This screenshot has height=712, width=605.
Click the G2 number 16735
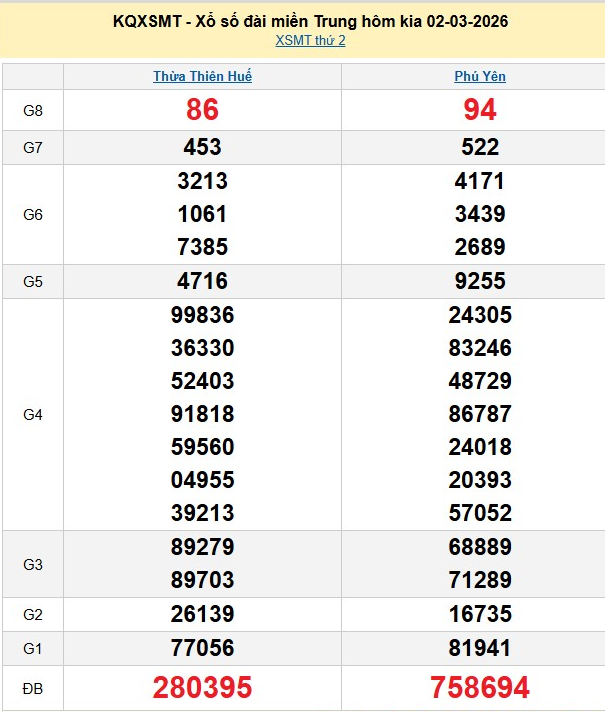coord(480,613)
